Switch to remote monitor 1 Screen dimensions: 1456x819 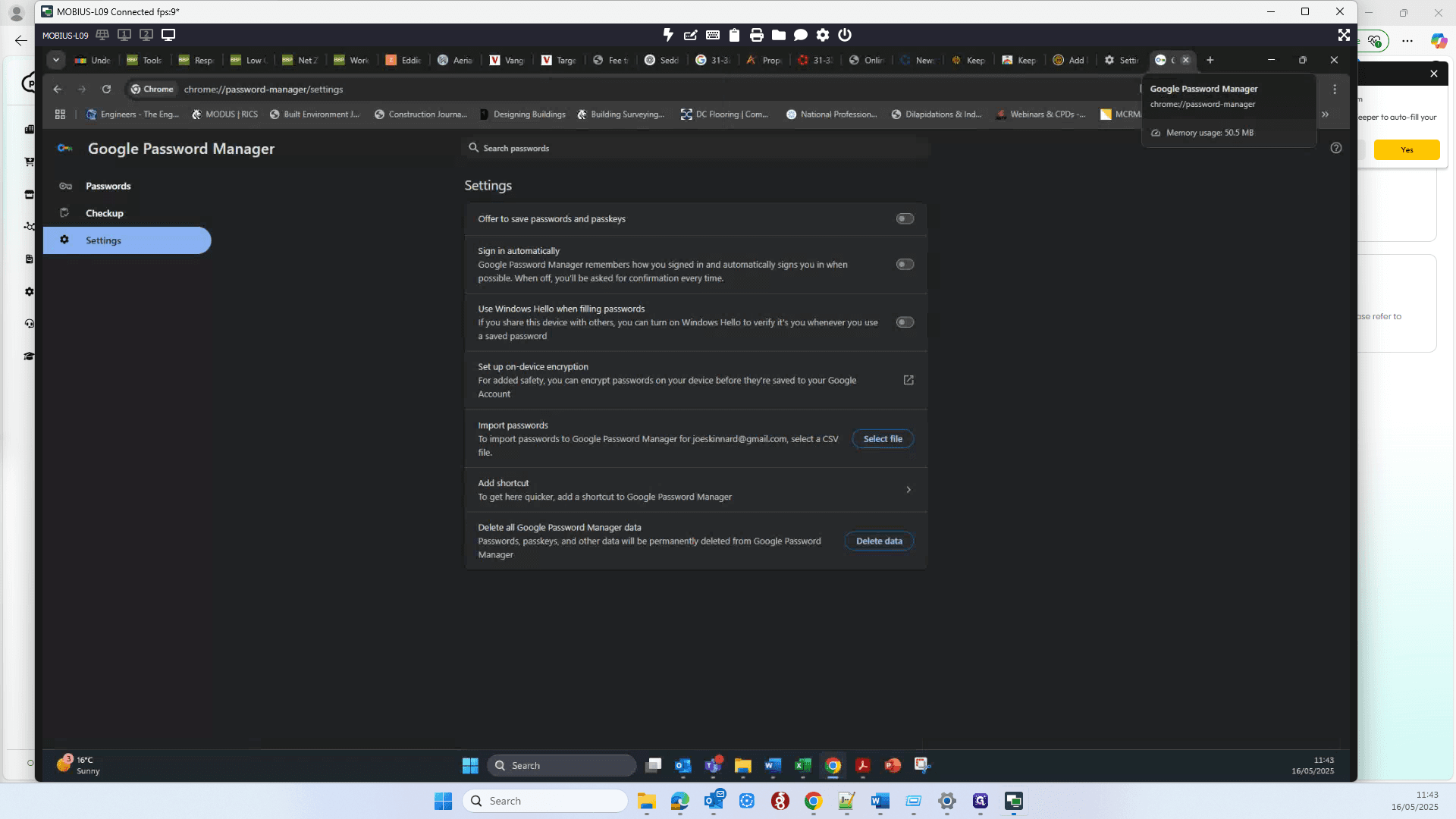pos(124,35)
